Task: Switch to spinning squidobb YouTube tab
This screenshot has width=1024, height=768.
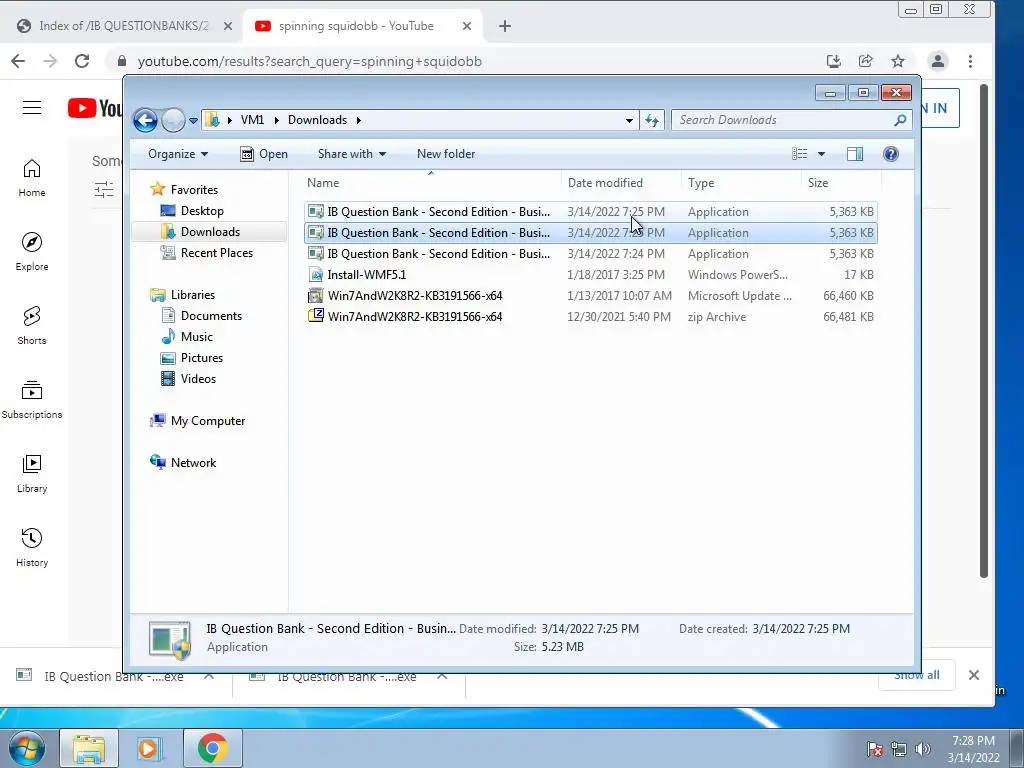Action: pyautogui.click(x=356, y=26)
